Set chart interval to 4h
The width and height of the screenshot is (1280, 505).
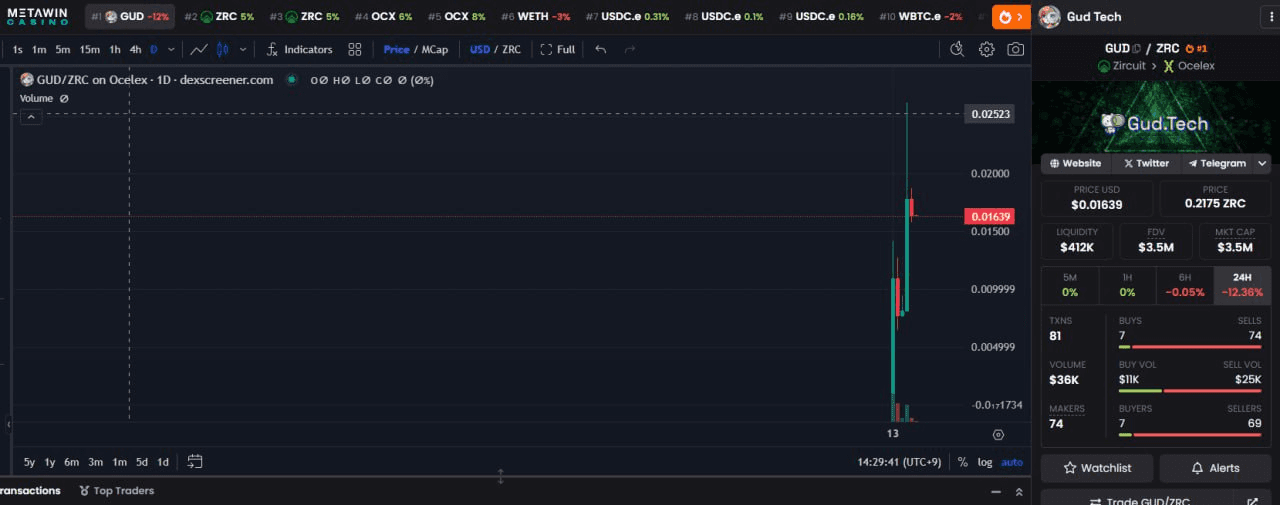[x=135, y=49]
